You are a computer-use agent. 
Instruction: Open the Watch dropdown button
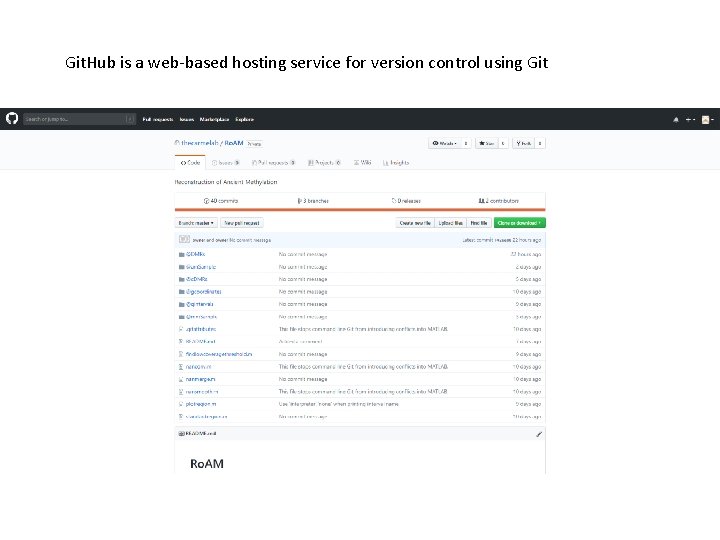point(444,143)
